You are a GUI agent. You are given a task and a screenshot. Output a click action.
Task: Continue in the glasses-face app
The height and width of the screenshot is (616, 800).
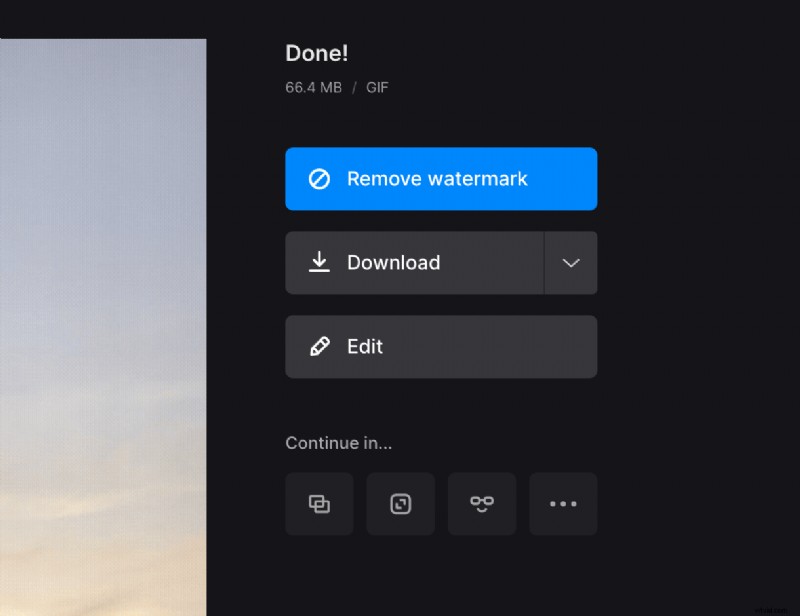click(482, 504)
